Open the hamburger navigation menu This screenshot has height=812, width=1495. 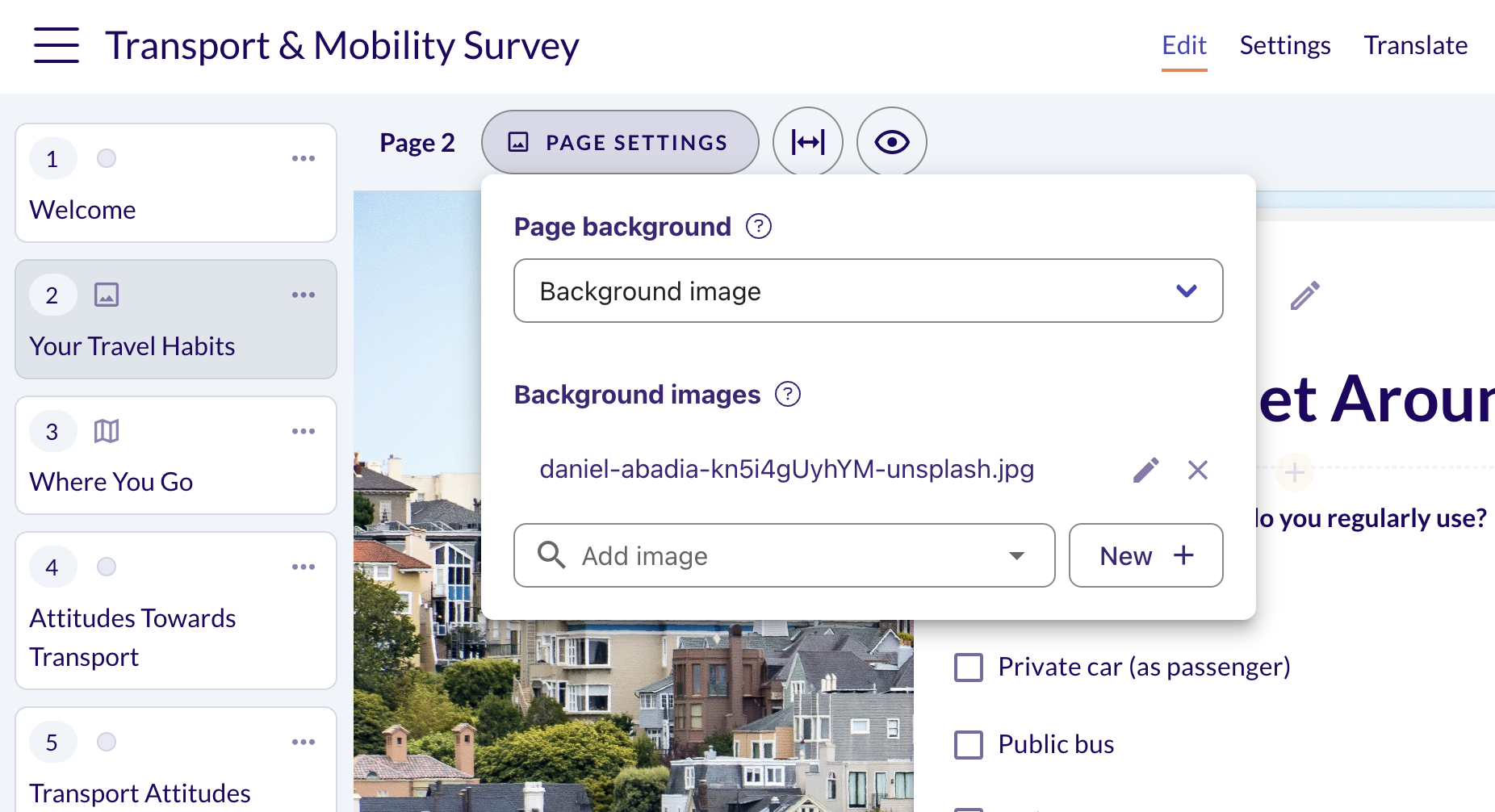(57, 45)
